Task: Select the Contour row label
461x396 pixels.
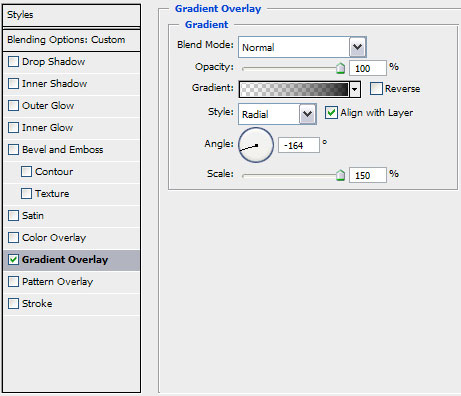Action: 54,172
